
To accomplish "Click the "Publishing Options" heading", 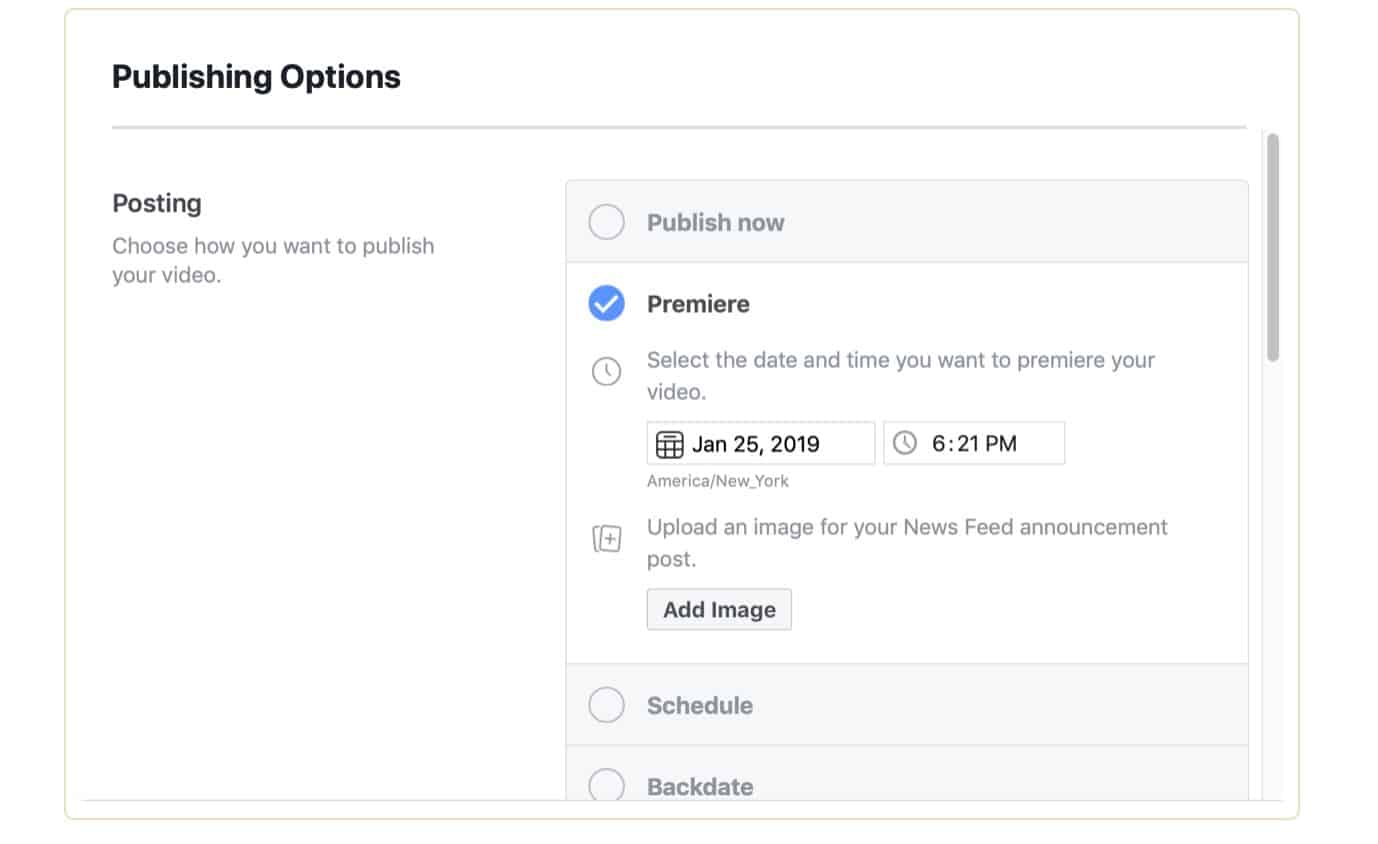I will [256, 77].
